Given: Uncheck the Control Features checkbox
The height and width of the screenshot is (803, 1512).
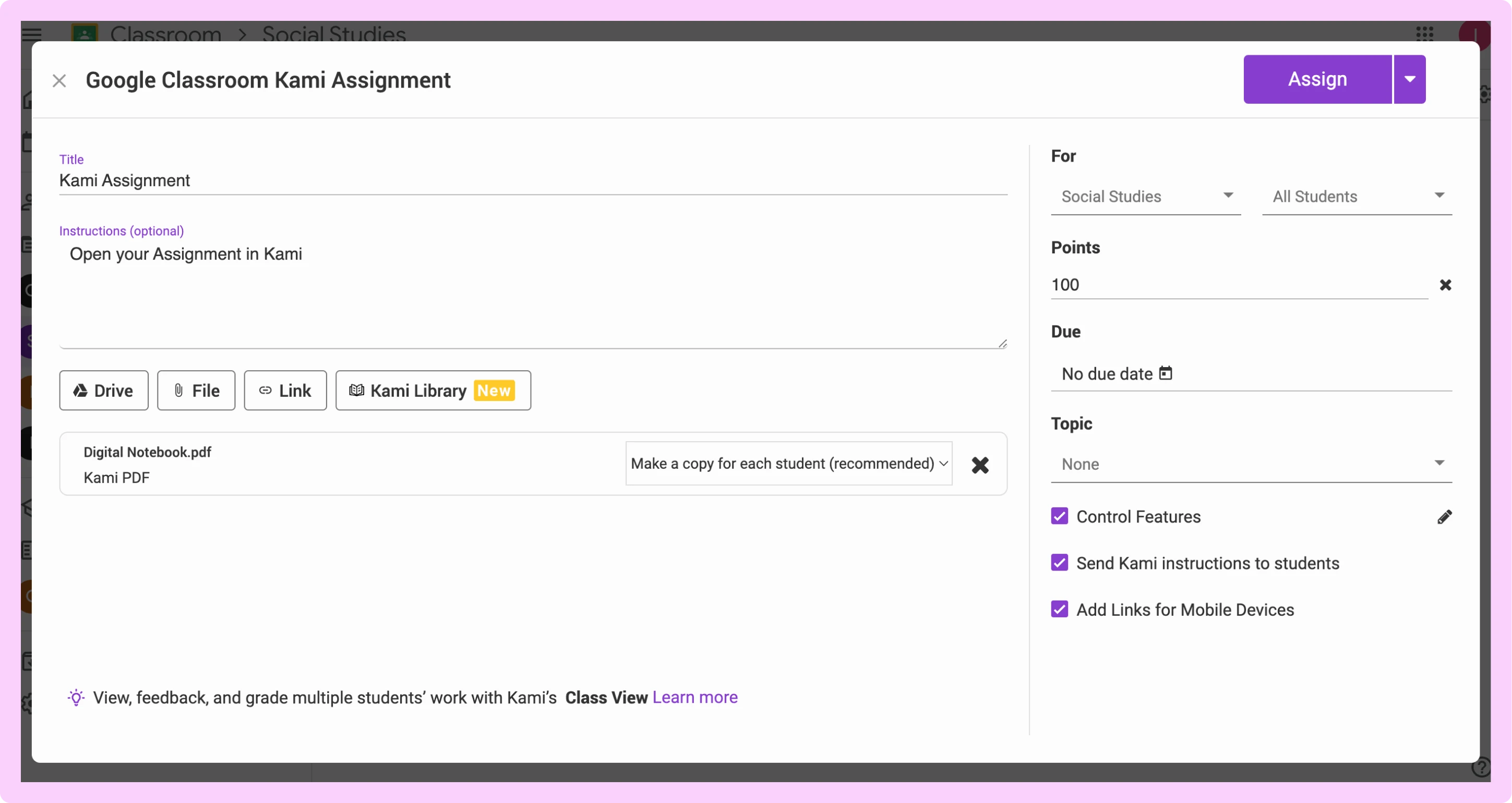Looking at the screenshot, I should (1059, 516).
